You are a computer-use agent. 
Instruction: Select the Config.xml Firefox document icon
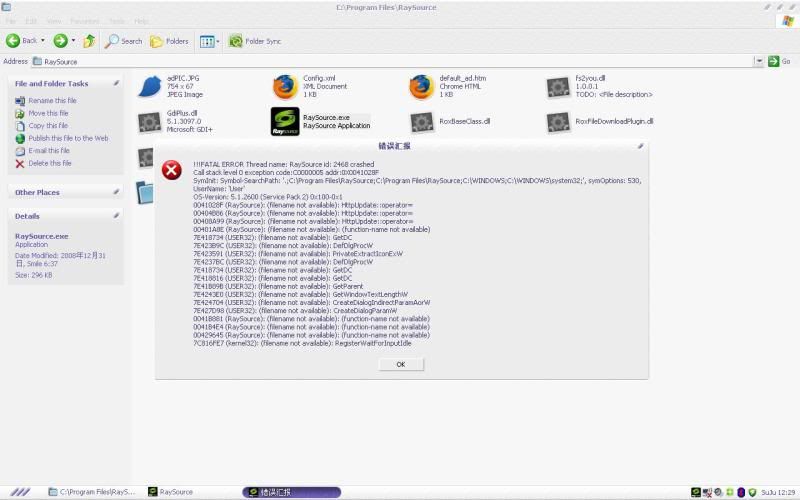point(285,87)
